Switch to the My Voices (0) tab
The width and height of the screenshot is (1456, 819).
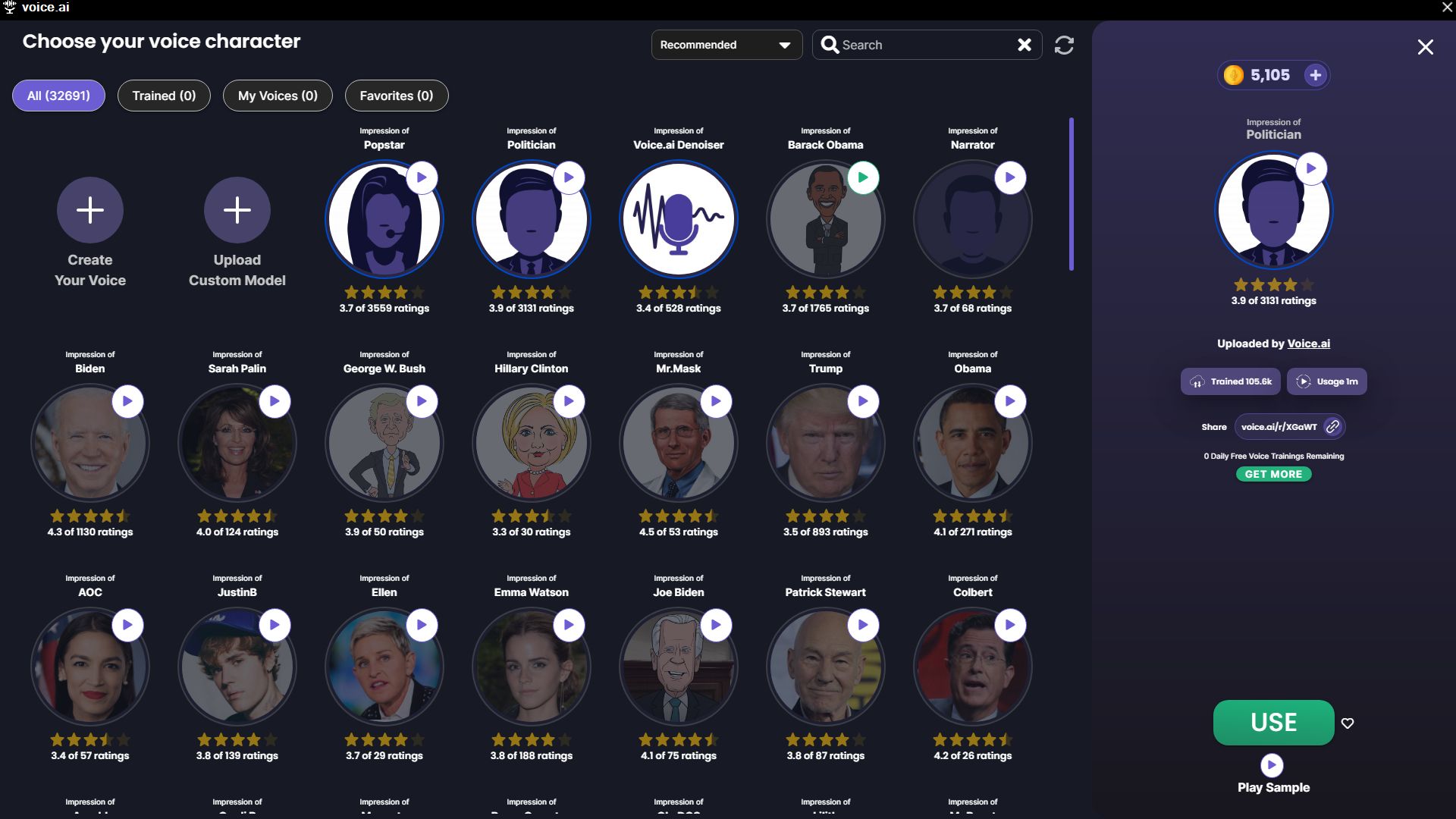(x=278, y=96)
